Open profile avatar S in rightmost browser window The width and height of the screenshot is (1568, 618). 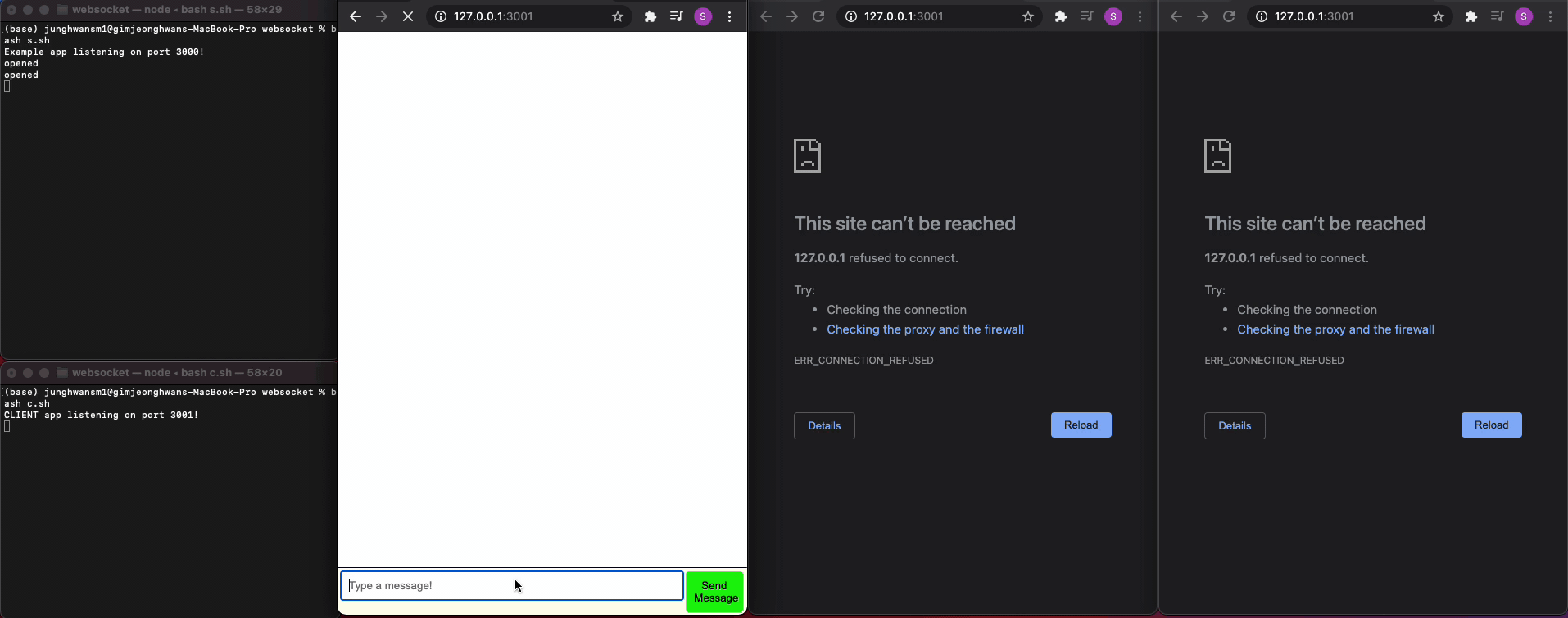(x=1524, y=16)
